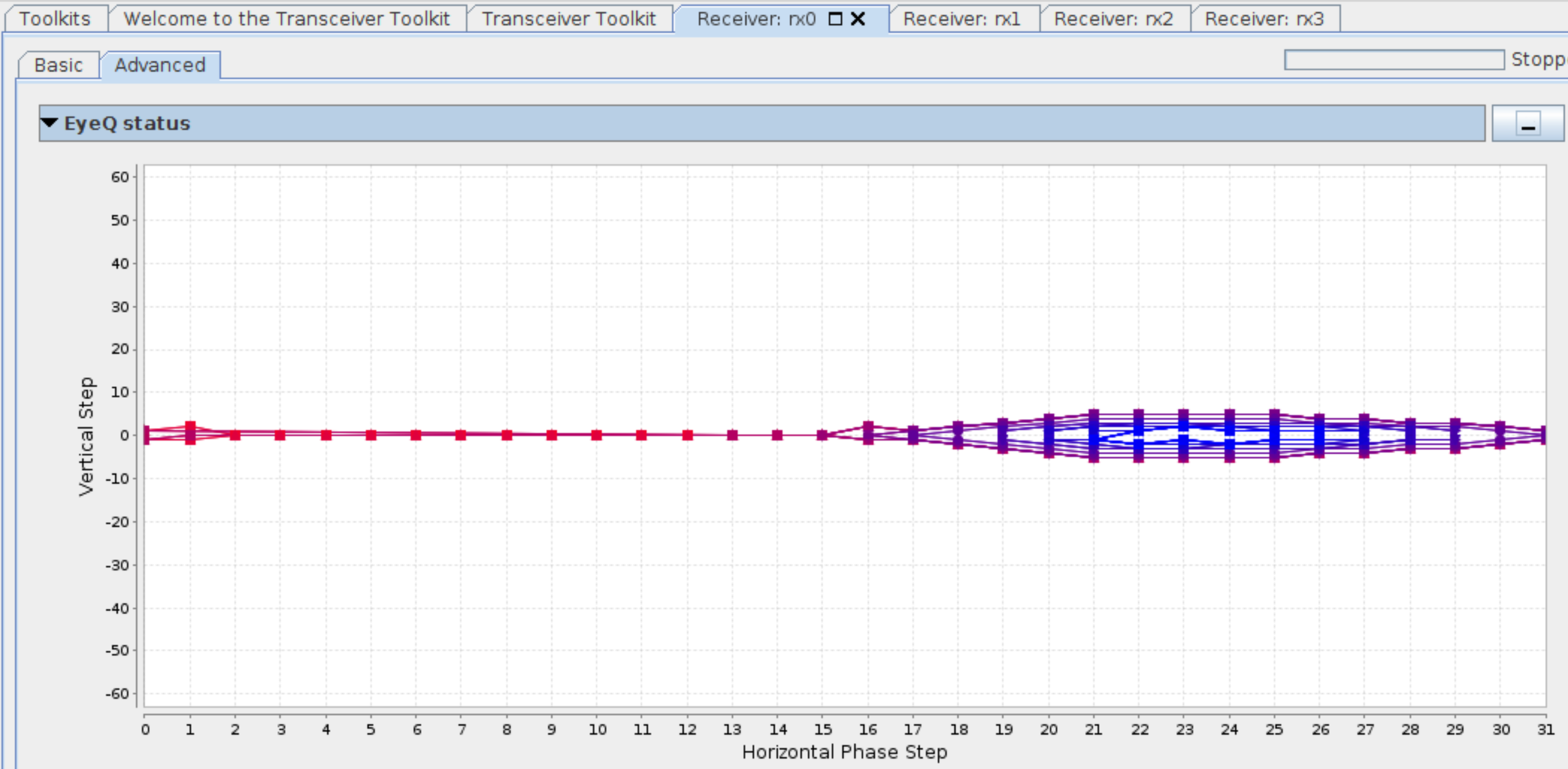The image size is (1568, 769).
Task: Maximize the Receiver: rx0 tab panel
Action: click(836, 19)
